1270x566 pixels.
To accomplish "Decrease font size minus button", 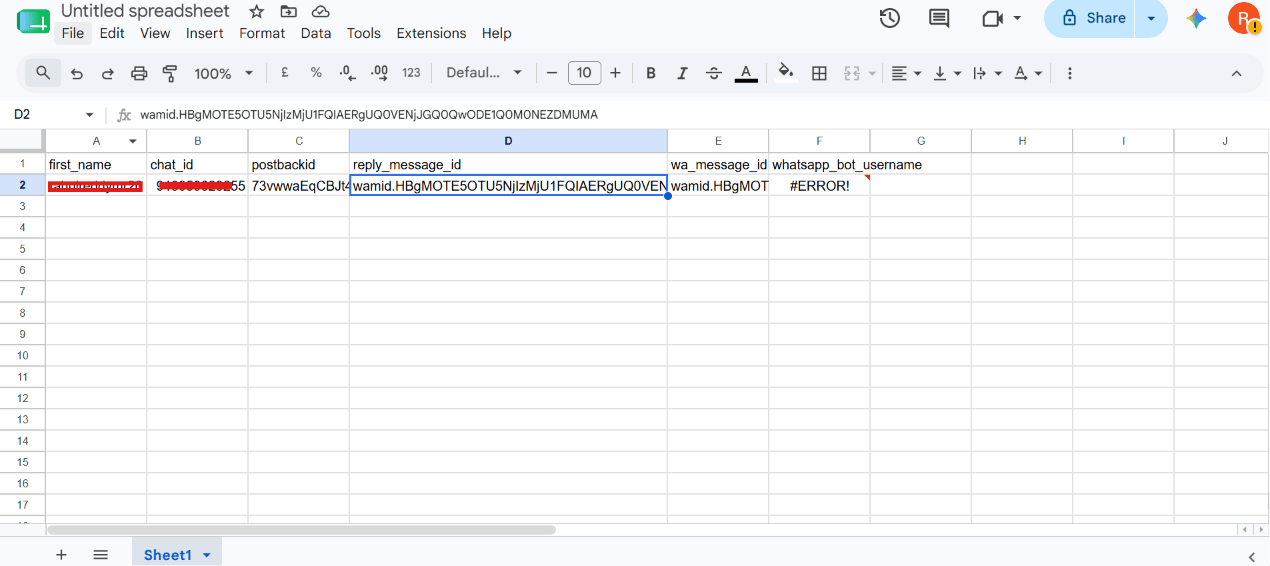I will pos(552,73).
